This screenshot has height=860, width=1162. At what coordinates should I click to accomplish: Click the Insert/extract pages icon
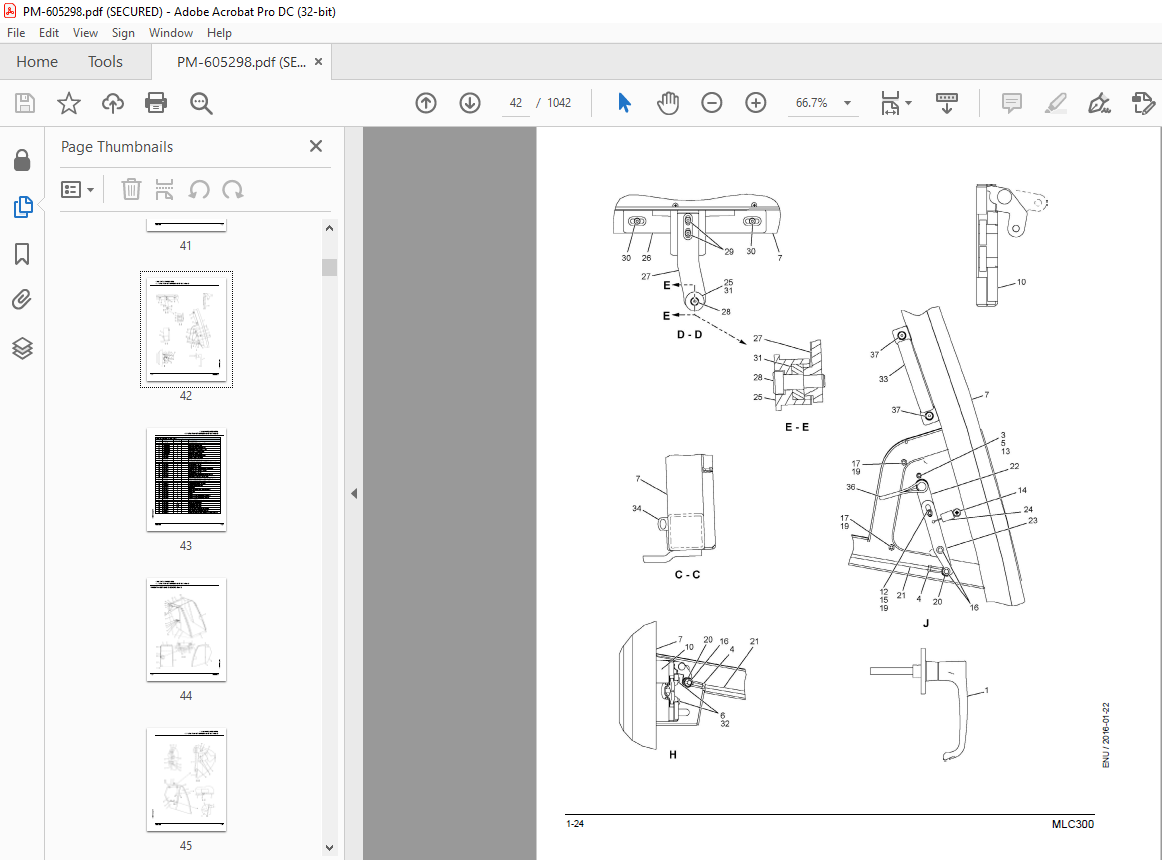pyautogui.click(x=165, y=190)
